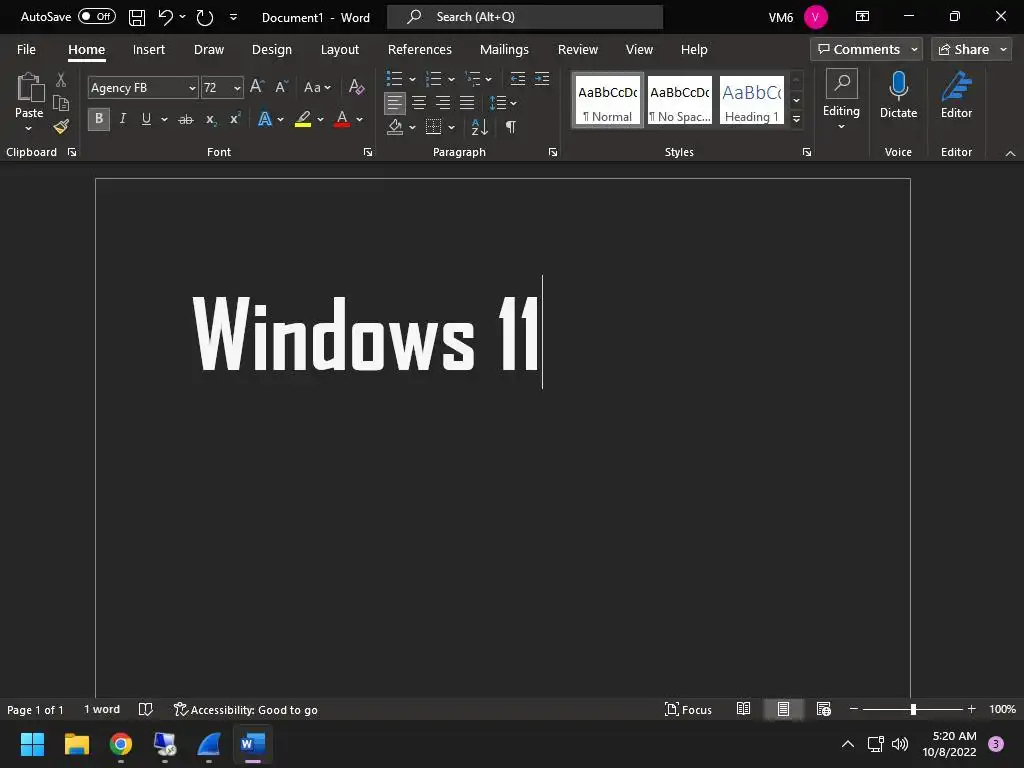
Task: Toggle Italic formatting
Action: [x=122, y=119]
